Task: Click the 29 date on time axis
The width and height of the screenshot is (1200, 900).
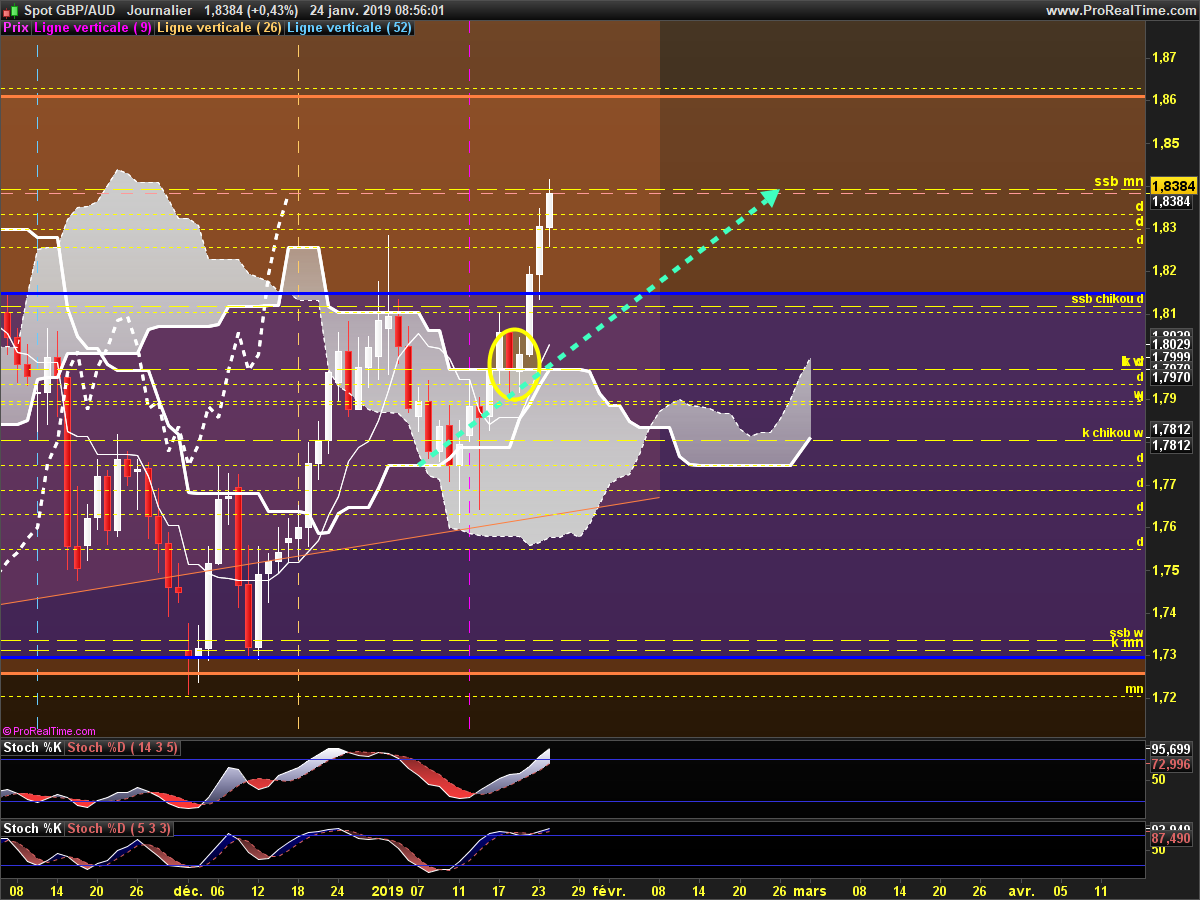Action: [577, 890]
